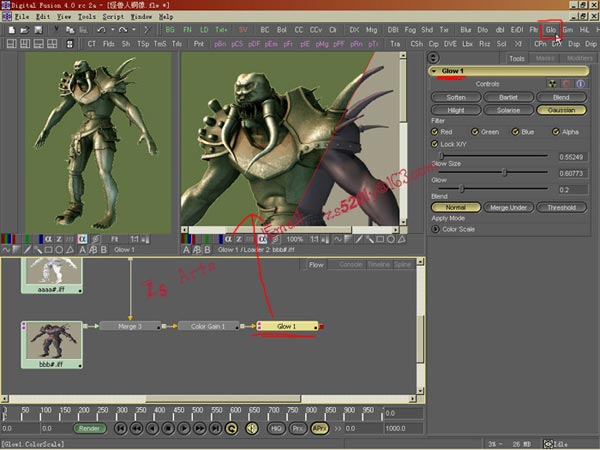This screenshot has width=600, height=450.
Task: Click the Save toolbar icon
Action: coord(38,30)
